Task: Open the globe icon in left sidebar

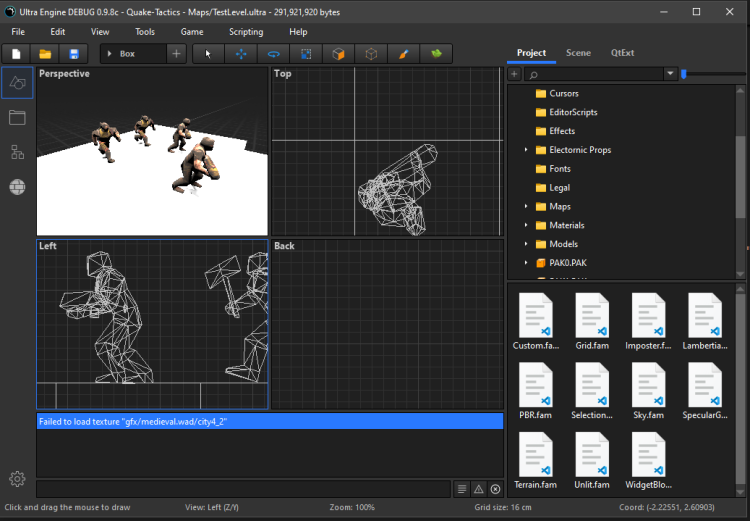Action: [x=17, y=187]
